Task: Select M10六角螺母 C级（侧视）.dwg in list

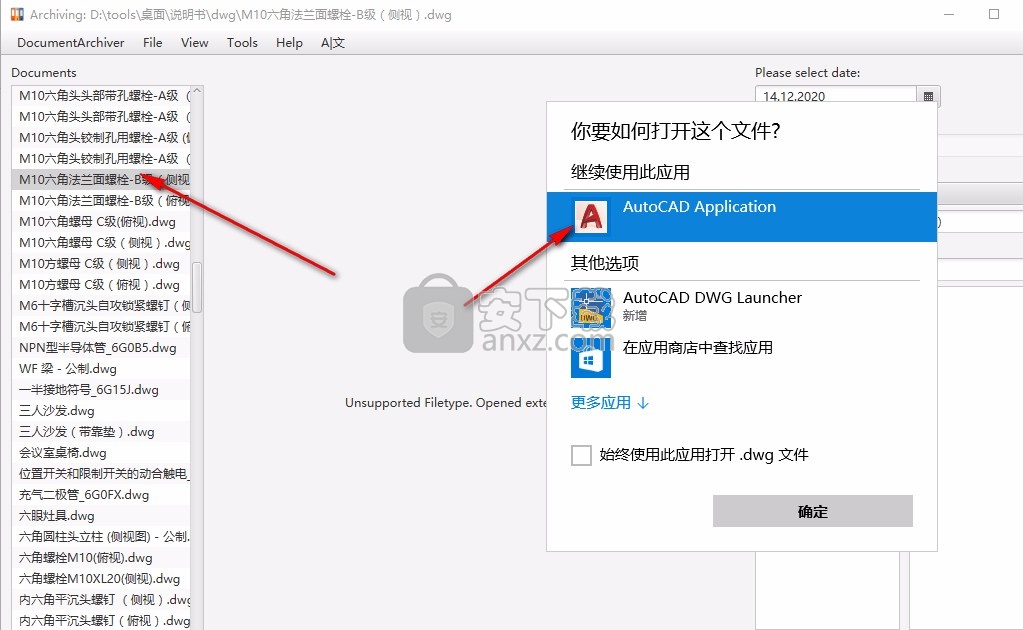Action: coord(101,243)
